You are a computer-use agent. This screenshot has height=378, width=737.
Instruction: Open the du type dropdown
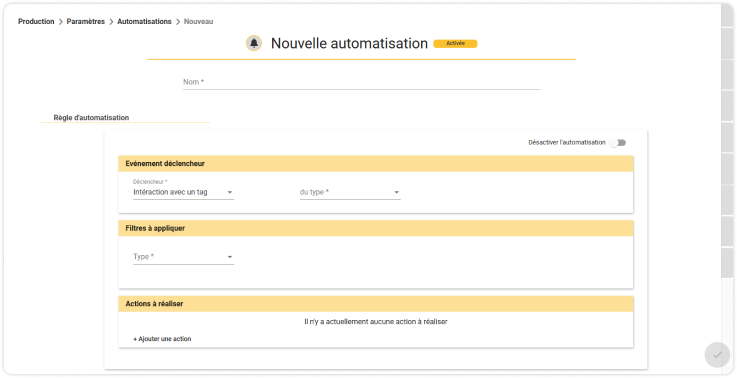click(x=350, y=192)
